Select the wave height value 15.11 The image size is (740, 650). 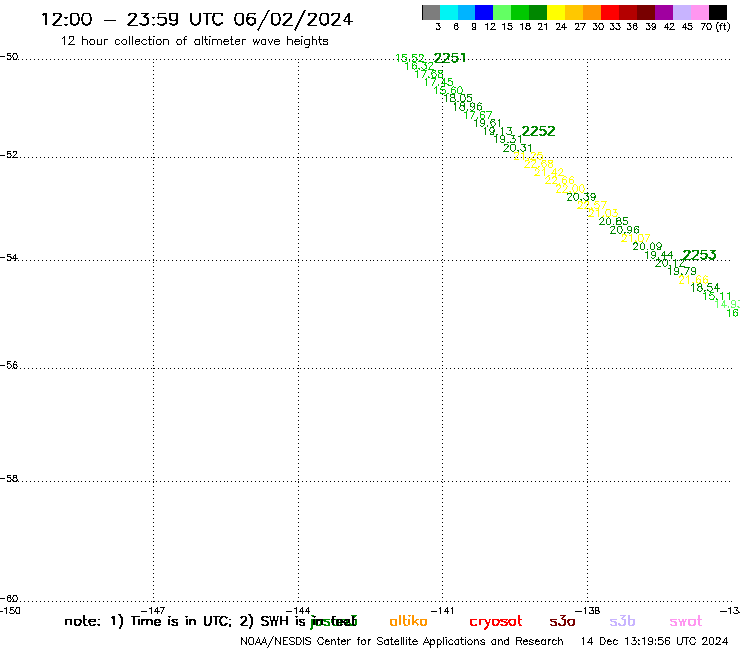click(x=716, y=296)
